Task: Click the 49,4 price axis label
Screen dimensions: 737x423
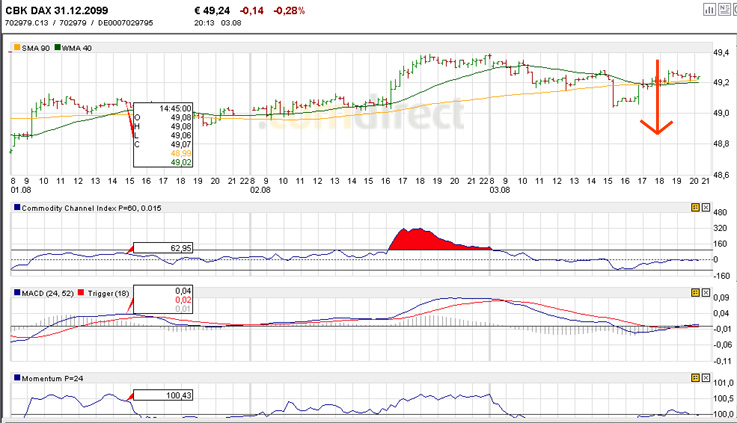Action: [721, 52]
